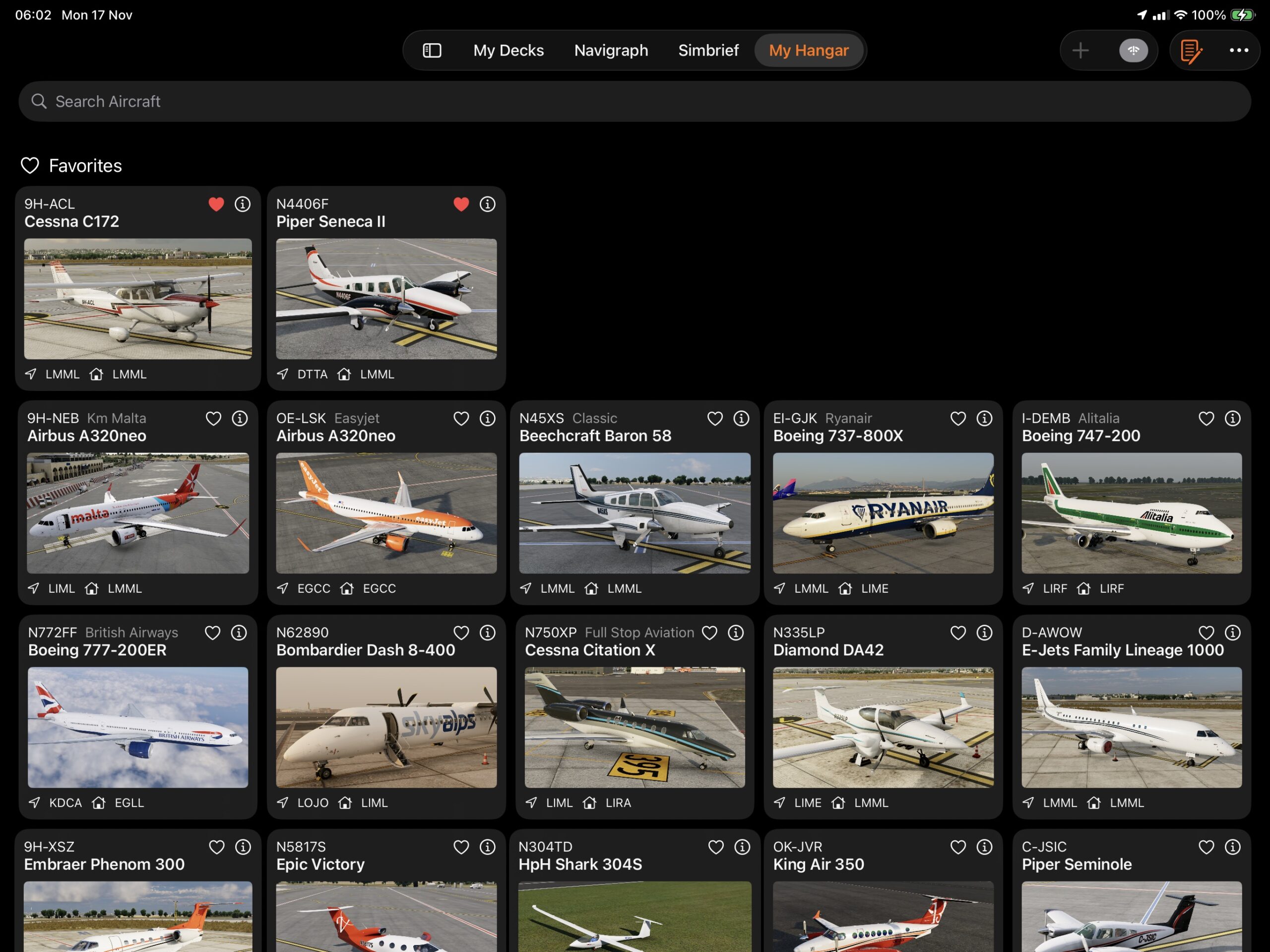
Task: Open the My Decks tab
Action: click(x=508, y=51)
